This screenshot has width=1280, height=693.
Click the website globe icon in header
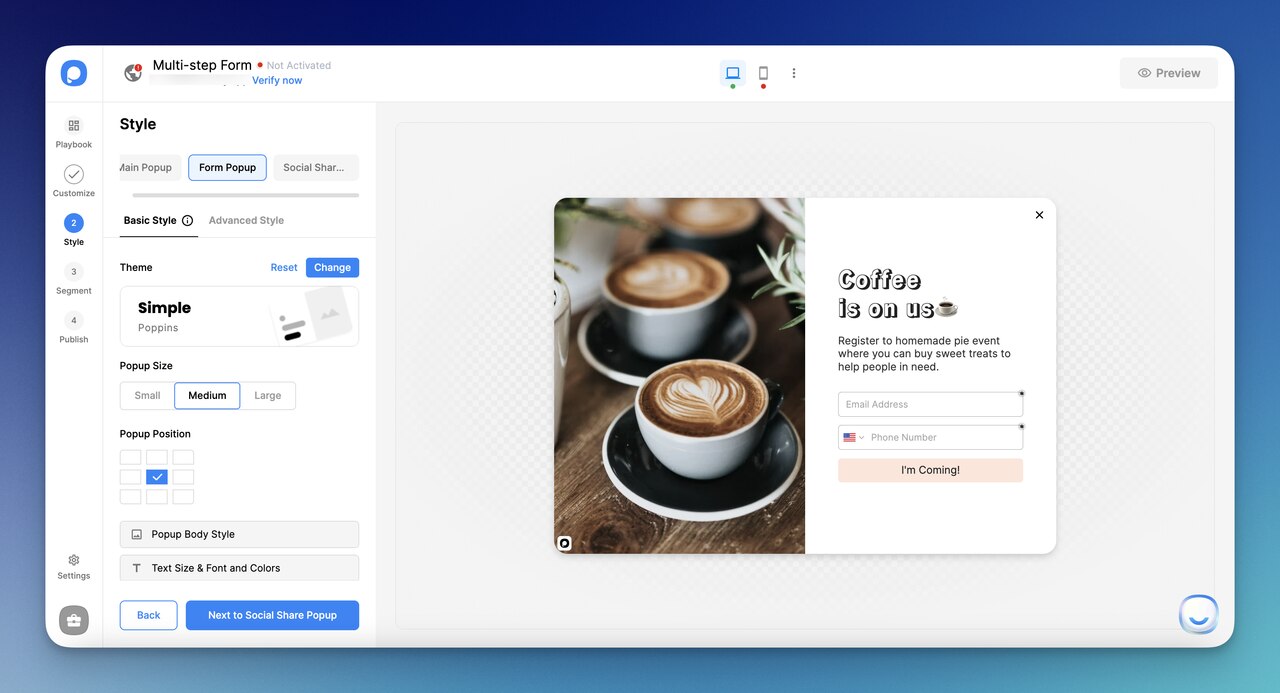point(132,73)
